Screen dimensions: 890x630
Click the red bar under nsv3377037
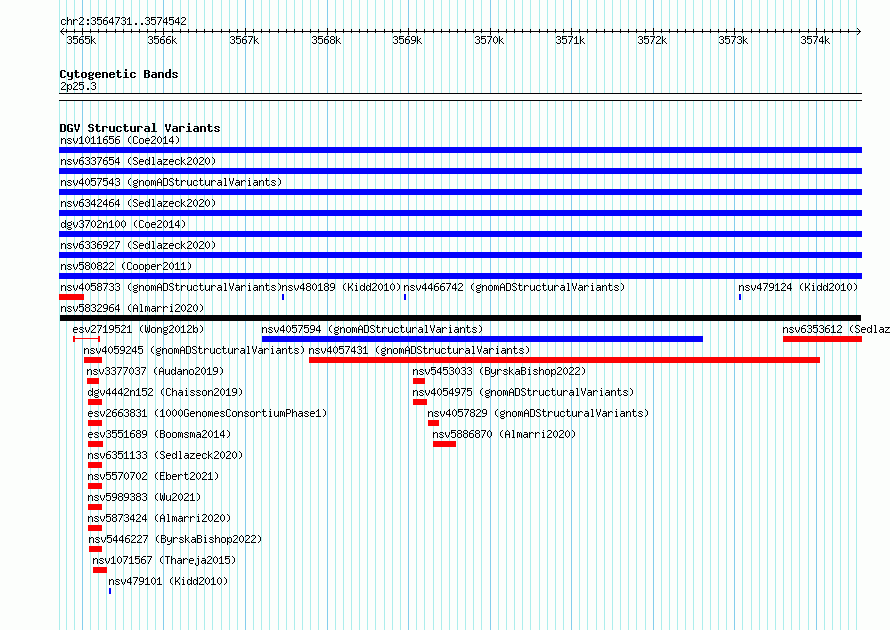tap(93, 381)
